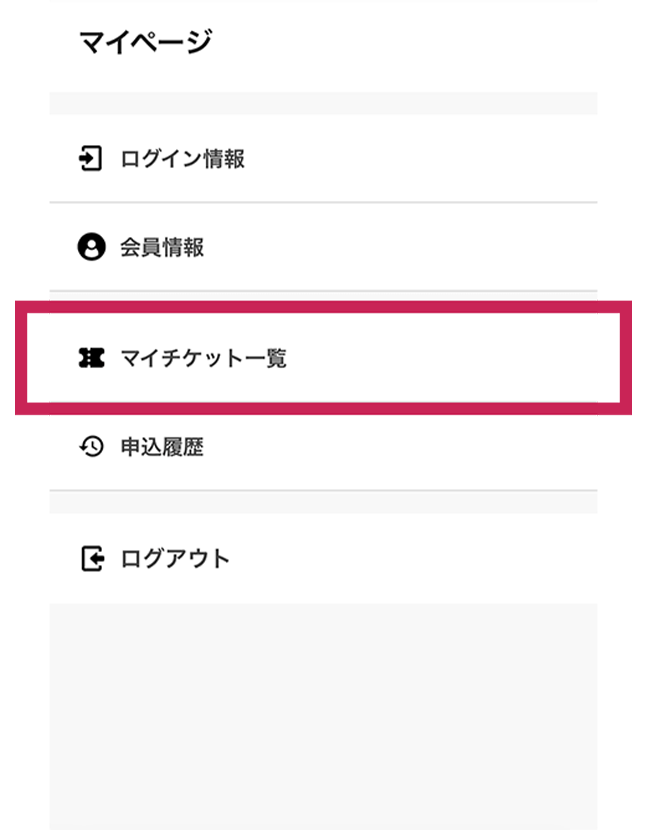
Task: Click the empty right side of 会員情報 row
Action: point(450,247)
